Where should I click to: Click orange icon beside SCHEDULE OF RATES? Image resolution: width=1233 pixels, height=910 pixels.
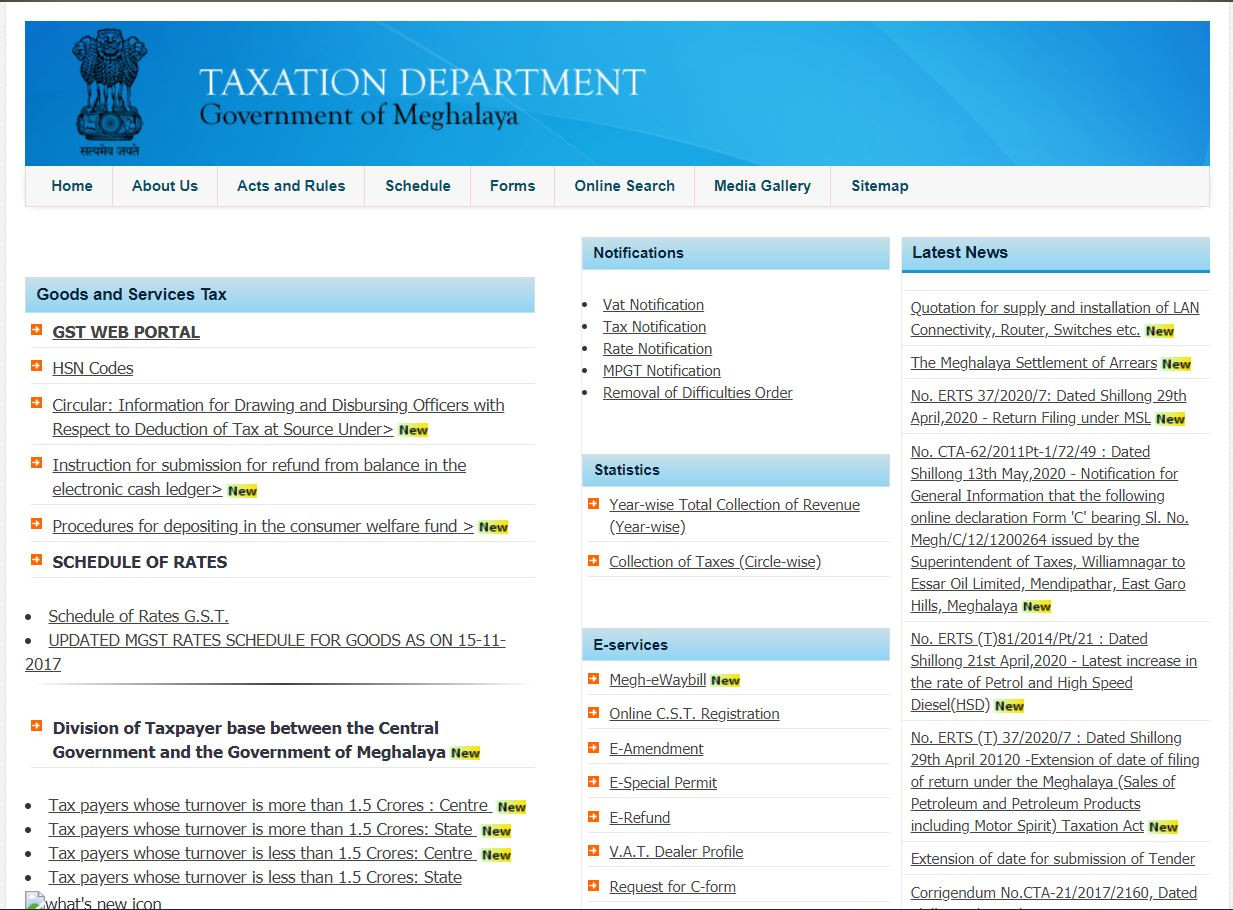(37, 560)
